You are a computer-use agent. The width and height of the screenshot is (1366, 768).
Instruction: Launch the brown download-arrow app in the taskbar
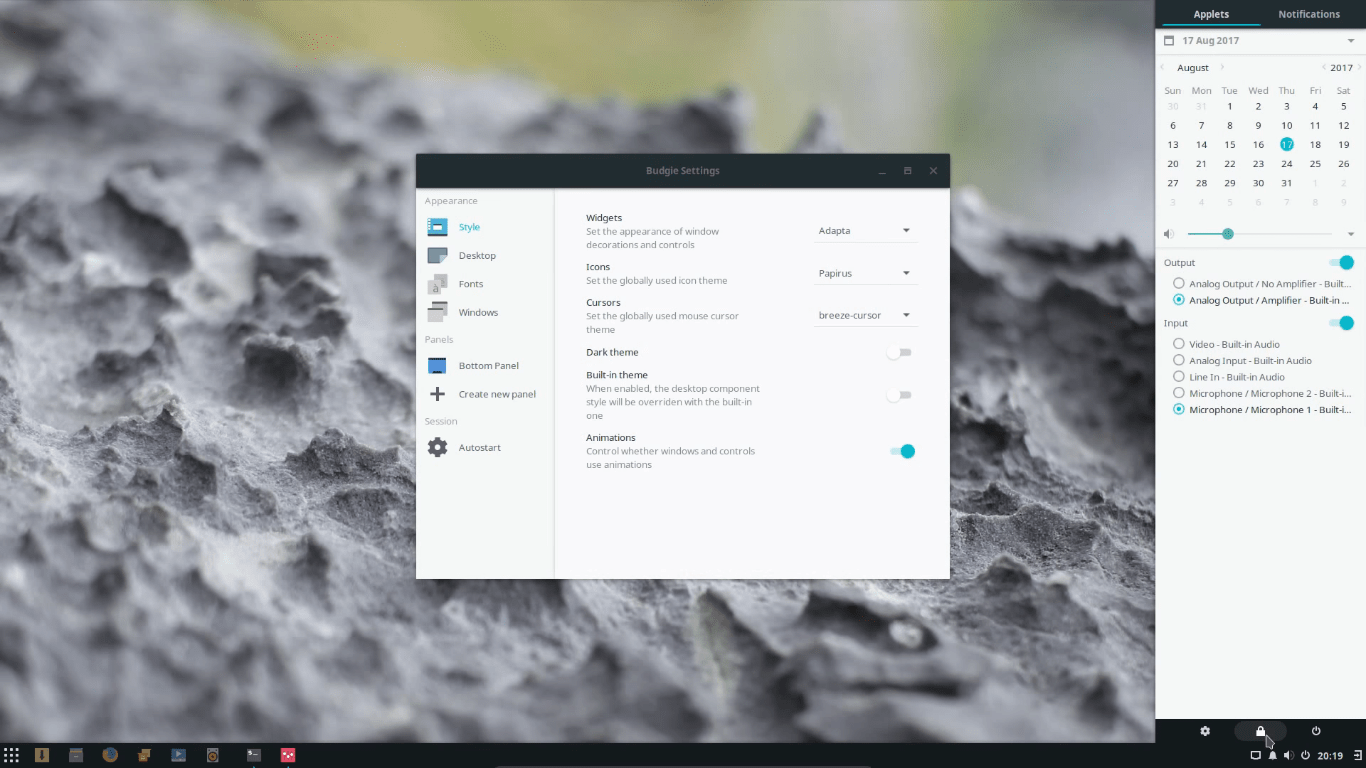pos(42,755)
